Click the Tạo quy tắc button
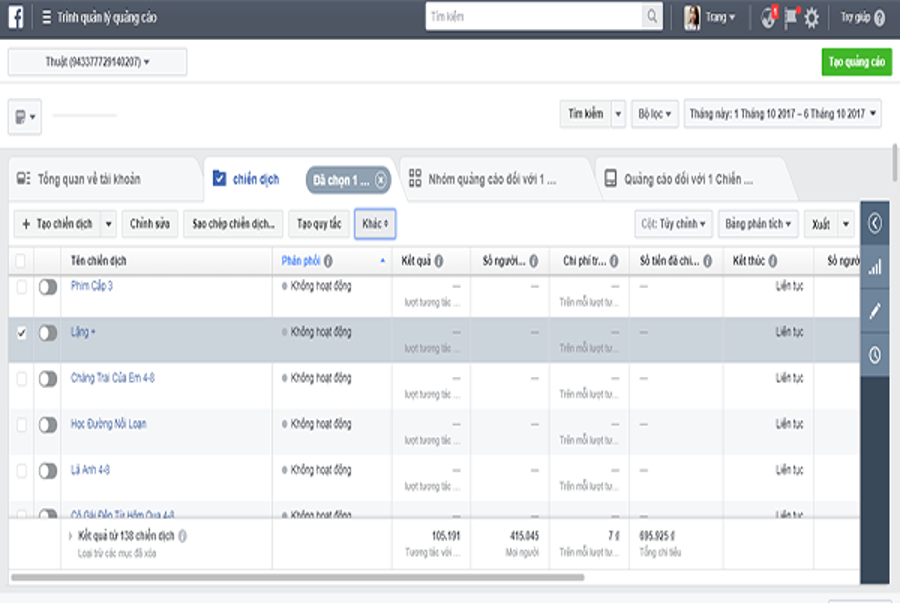 [x=319, y=224]
